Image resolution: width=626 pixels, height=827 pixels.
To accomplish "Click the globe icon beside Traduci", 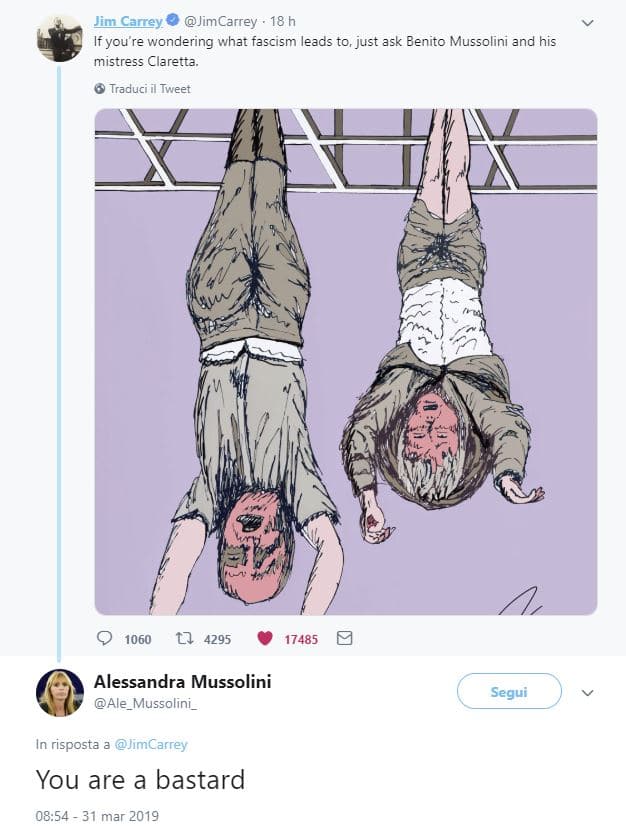I will [x=99, y=89].
